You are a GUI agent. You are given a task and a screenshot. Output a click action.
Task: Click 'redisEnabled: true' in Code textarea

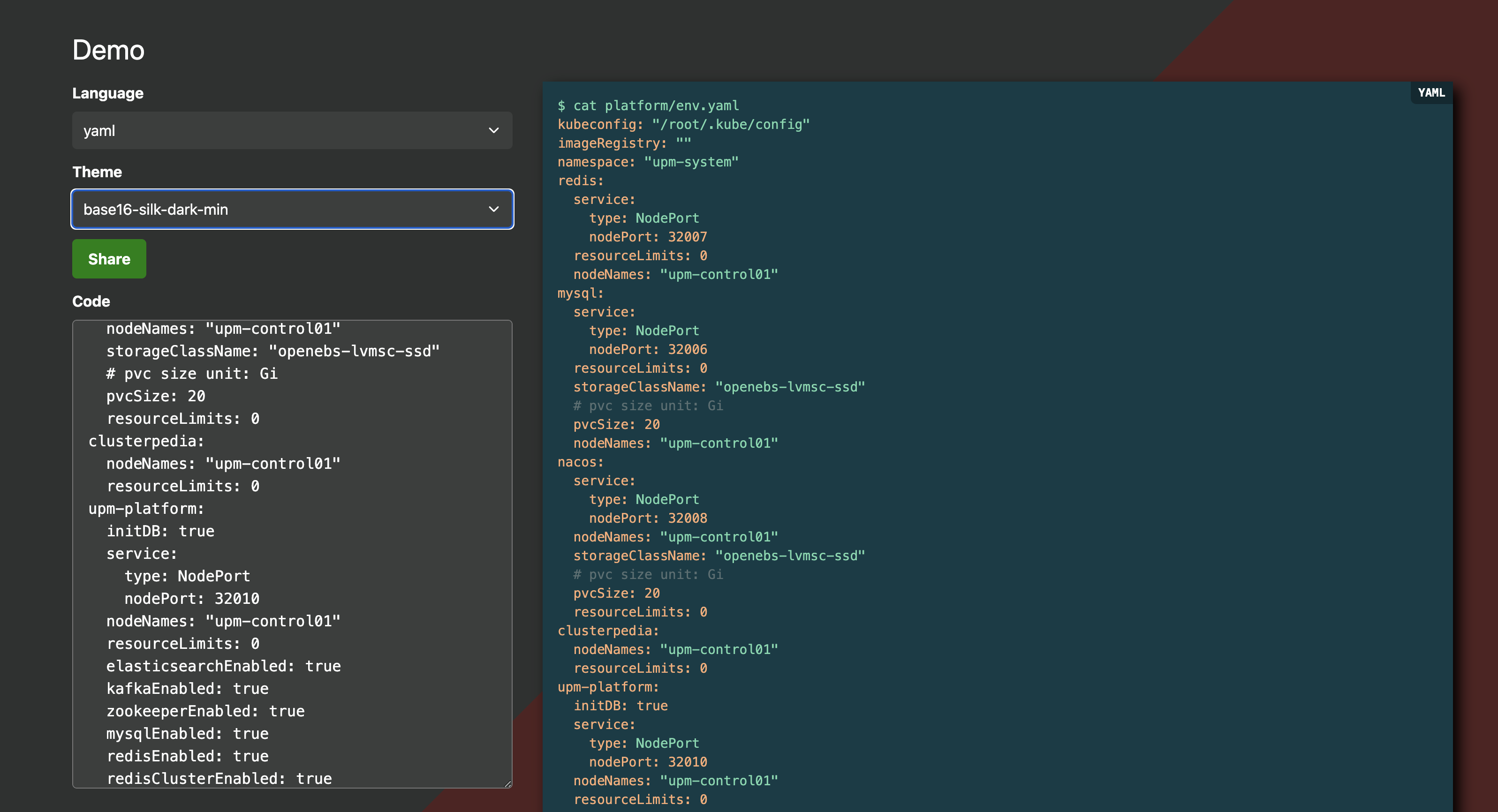point(187,756)
